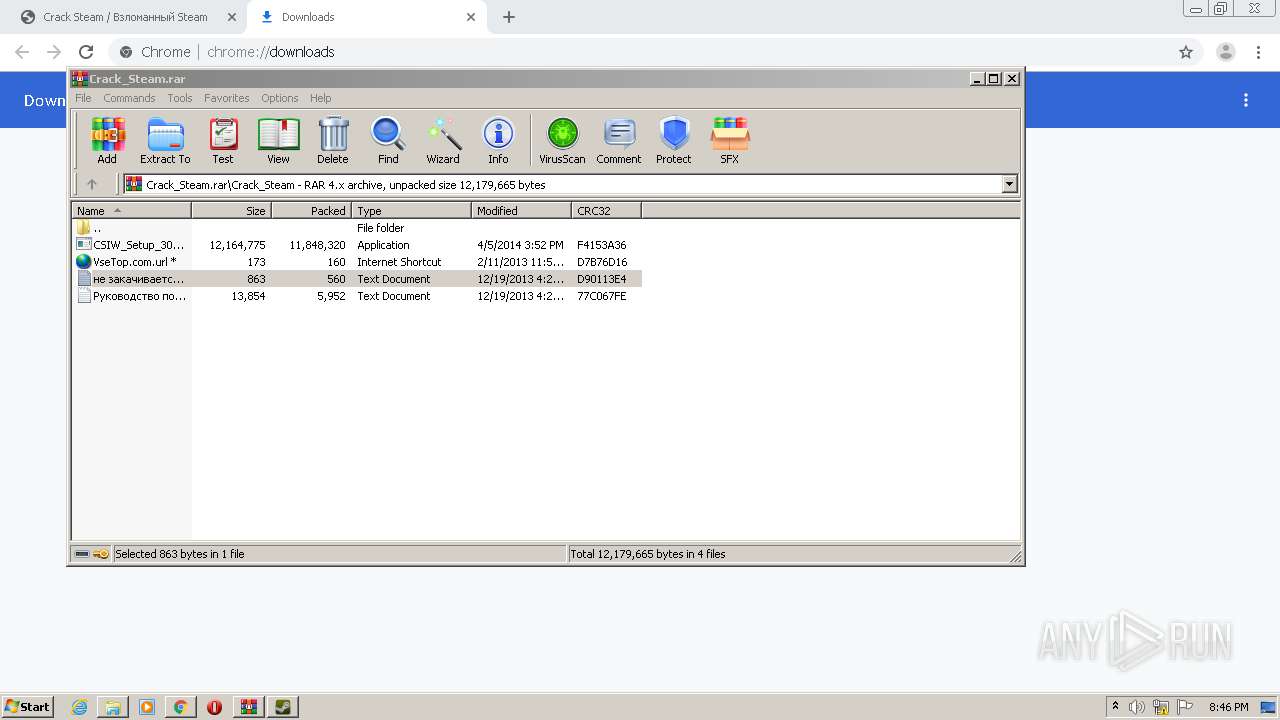
Task: Open the Windows Start menu
Action: 27,706
